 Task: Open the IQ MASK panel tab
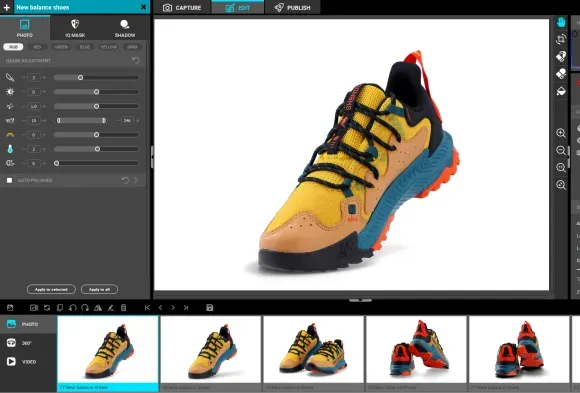[75, 28]
